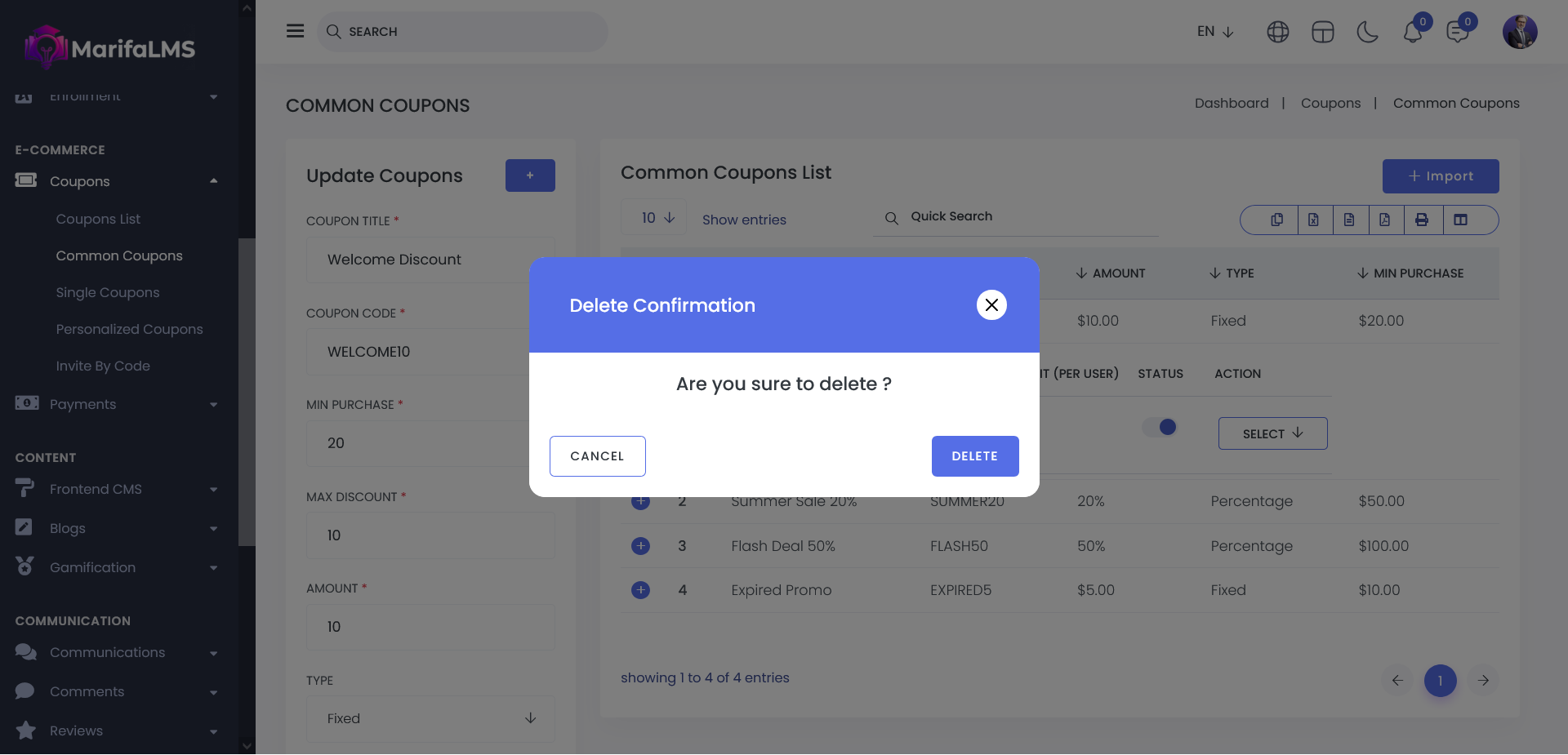Confirm deletion with the DELETE button

974,456
